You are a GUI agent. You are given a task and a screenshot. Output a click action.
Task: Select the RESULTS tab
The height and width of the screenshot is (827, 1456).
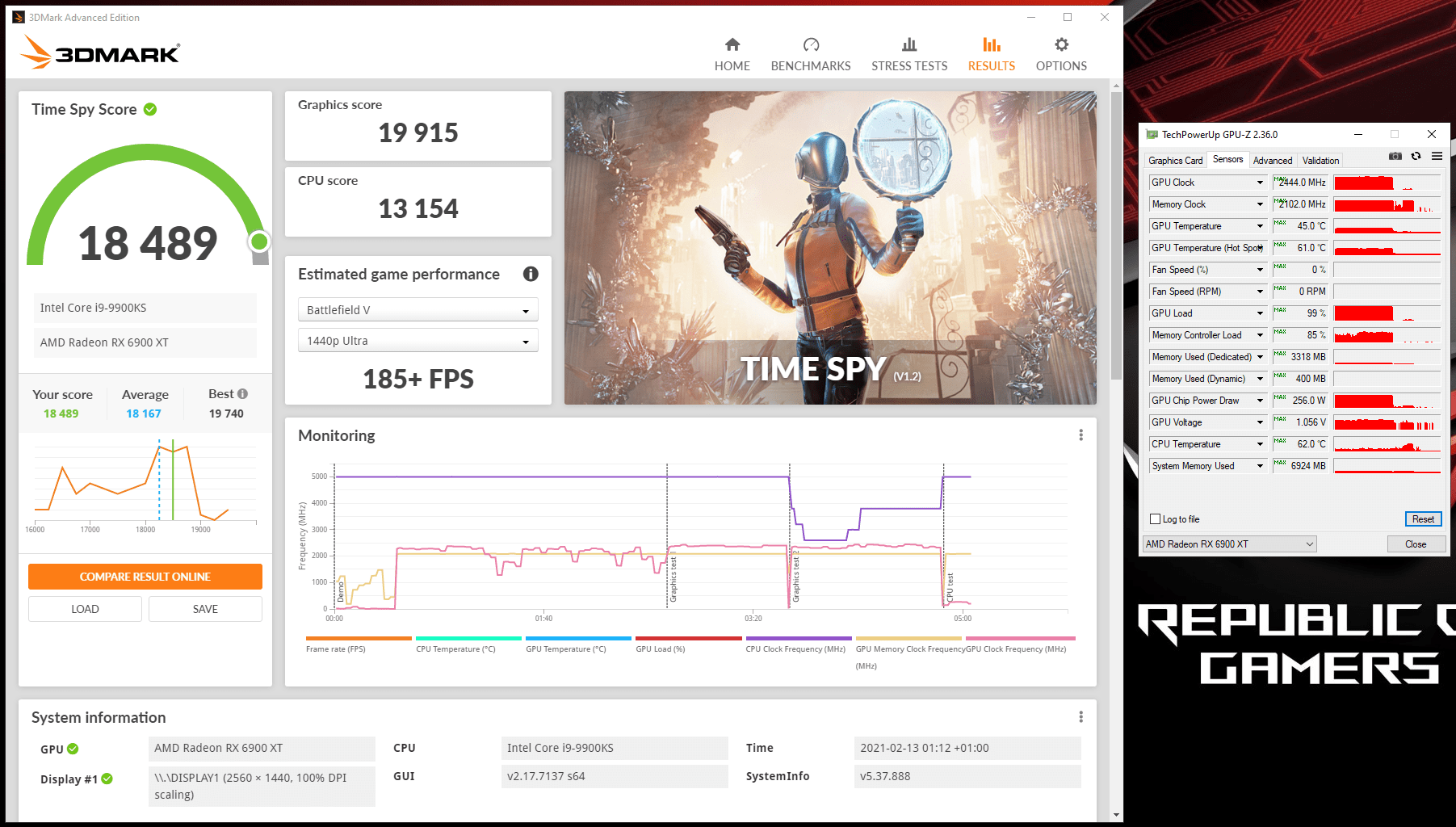(x=992, y=55)
